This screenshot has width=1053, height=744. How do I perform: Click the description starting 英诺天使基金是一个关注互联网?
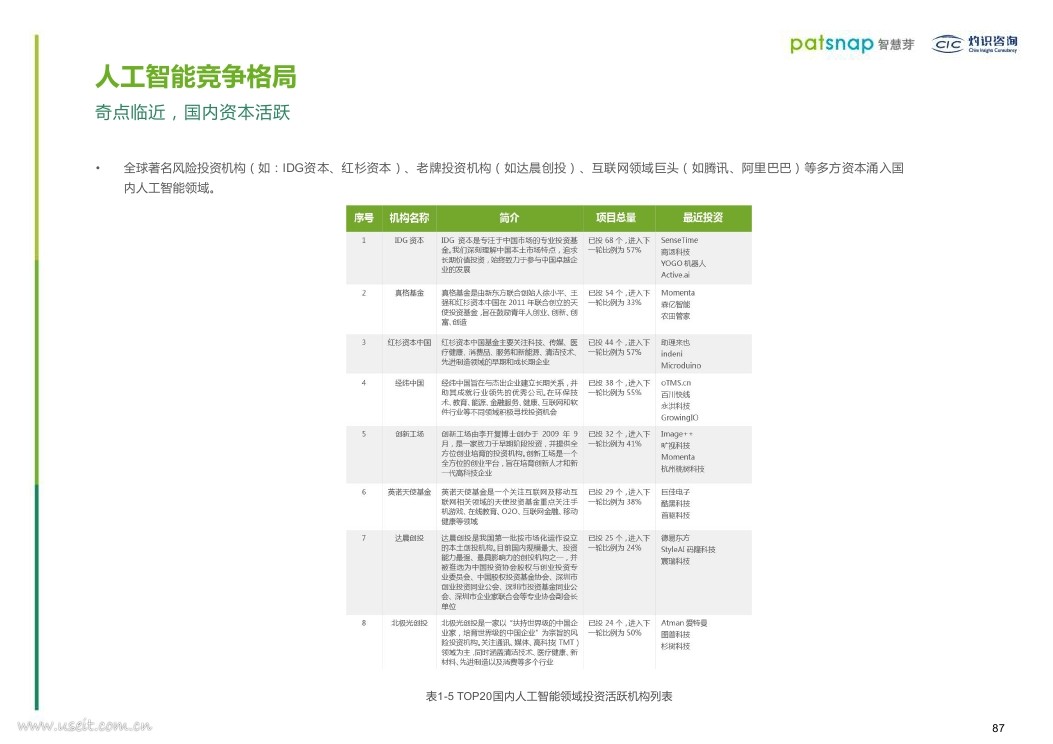click(x=509, y=507)
